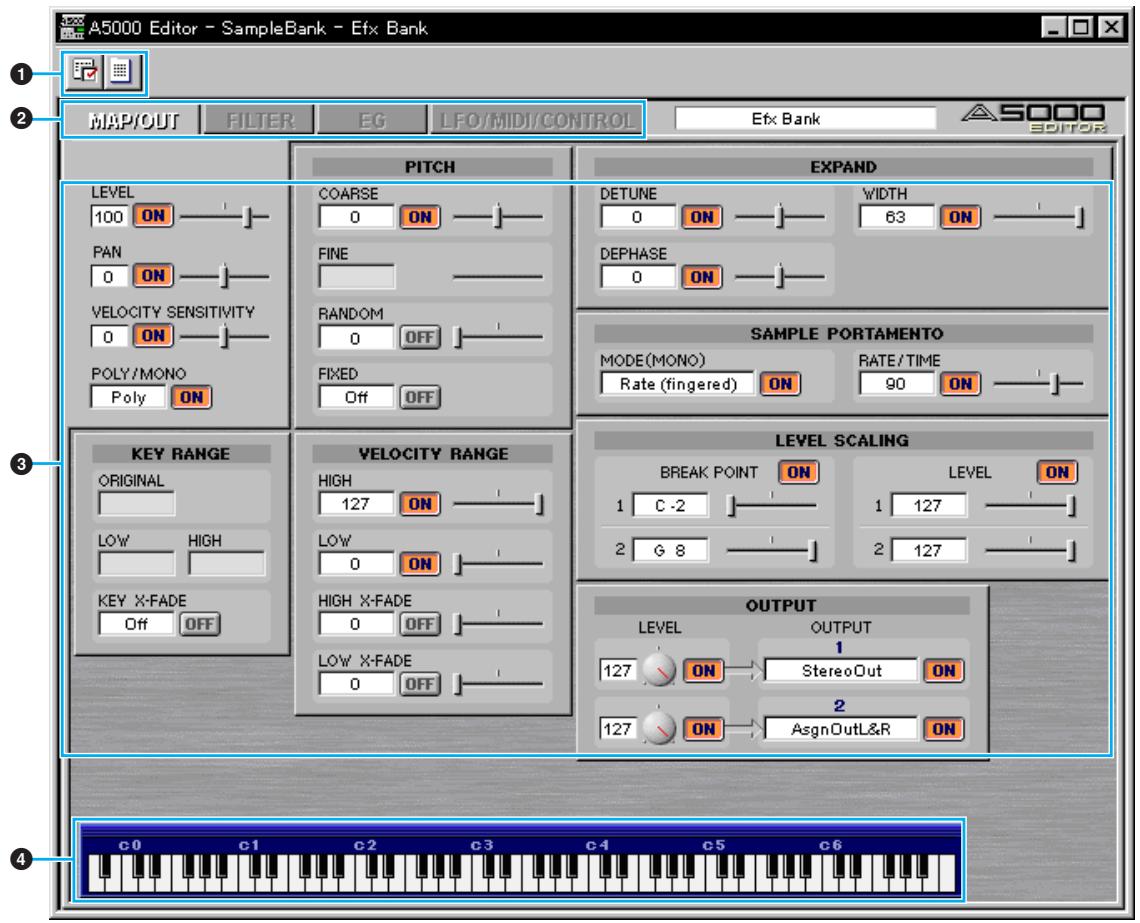Open the FIXED pitch Off selector
Image resolution: width=1140 pixels, height=923 pixels.
(x=356, y=397)
